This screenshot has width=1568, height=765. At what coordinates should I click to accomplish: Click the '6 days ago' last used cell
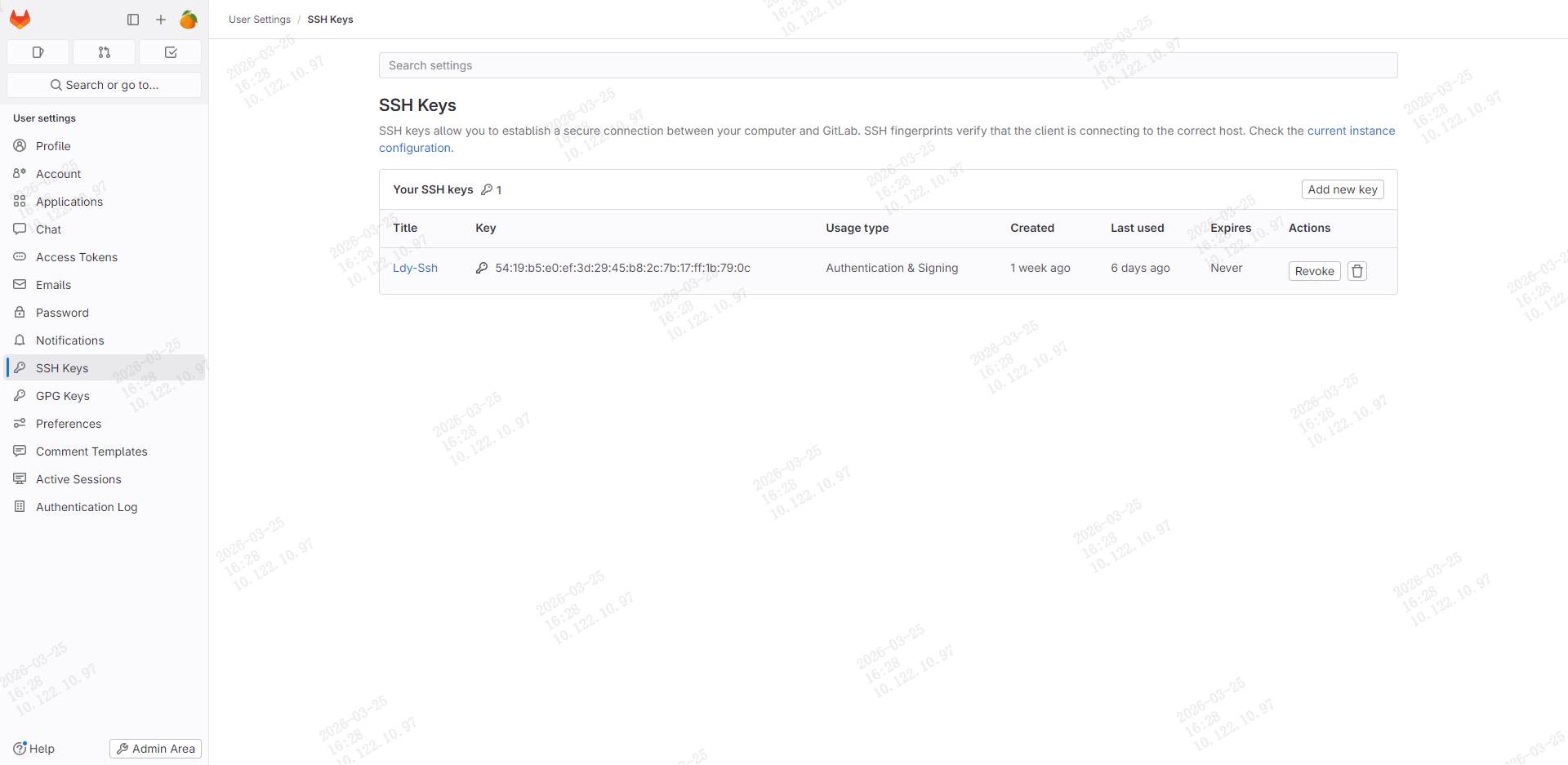[x=1140, y=268]
